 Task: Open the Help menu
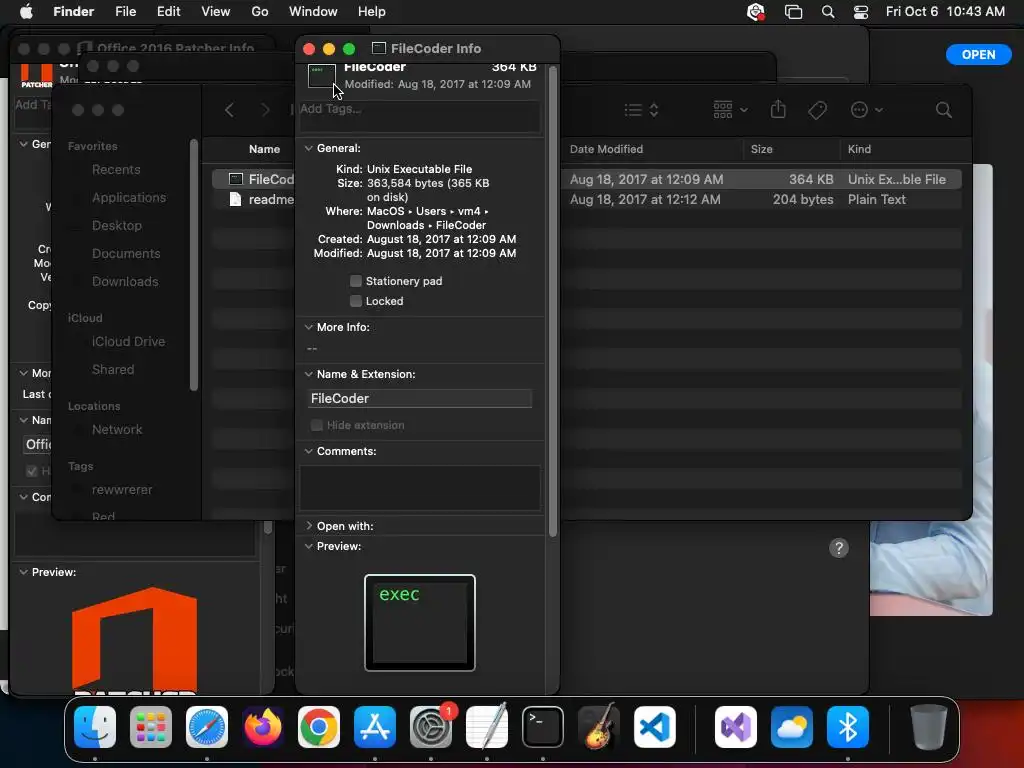pyautogui.click(x=372, y=12)
